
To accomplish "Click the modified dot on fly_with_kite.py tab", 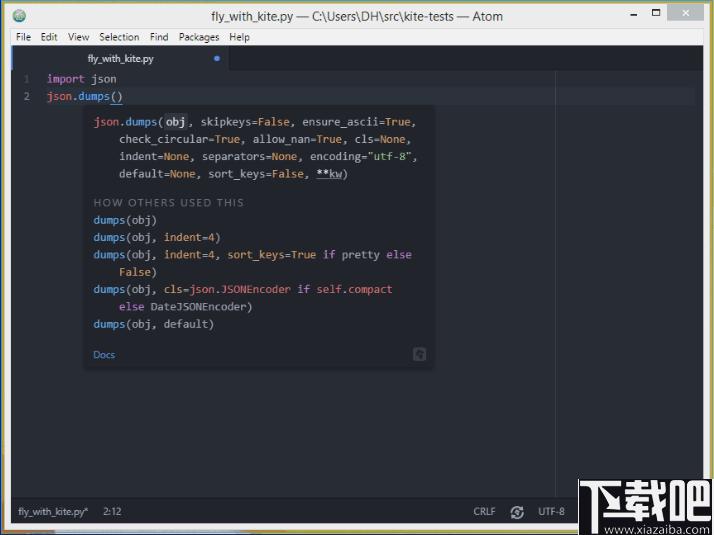I will pos(217,58).
